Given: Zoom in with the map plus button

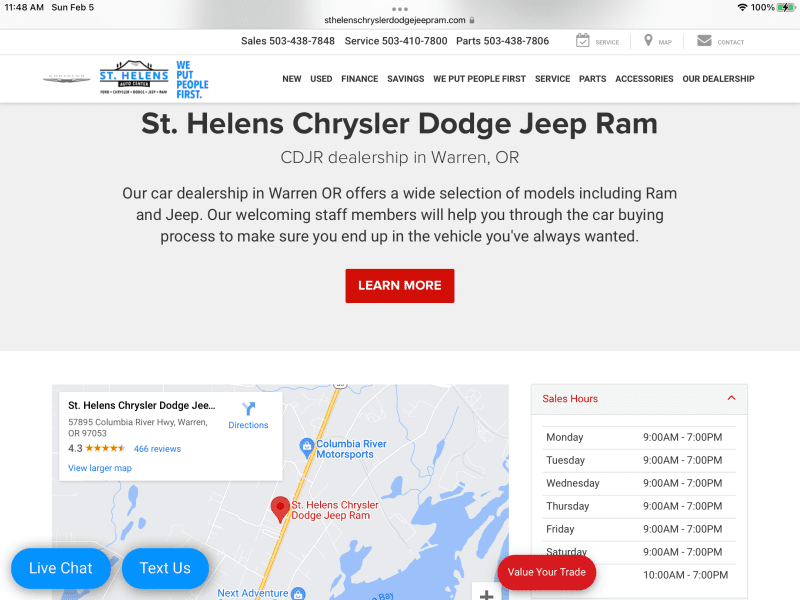Looking at the screenshot, I should [x=486, y=593].
